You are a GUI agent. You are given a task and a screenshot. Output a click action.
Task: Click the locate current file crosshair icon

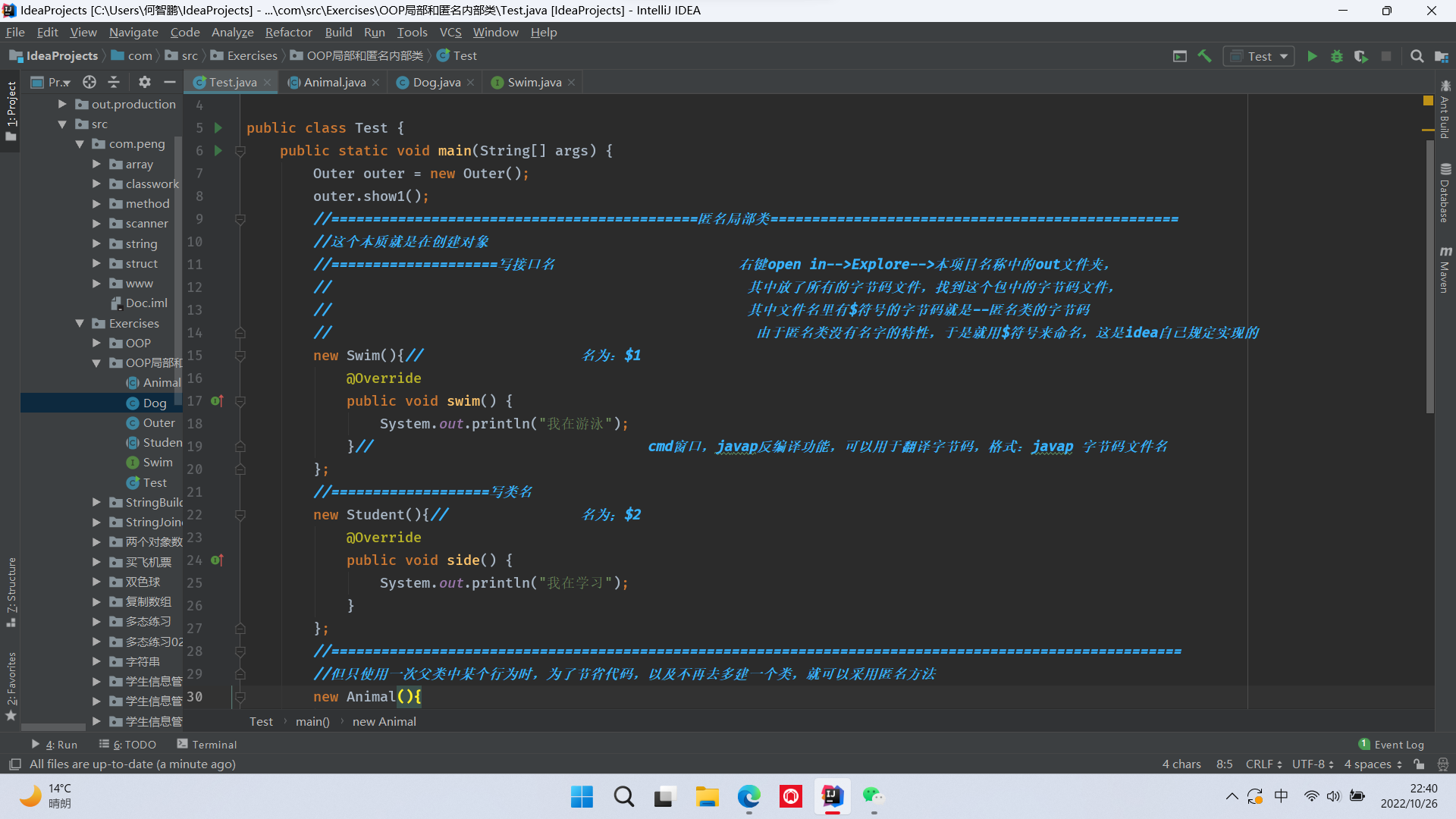(89, 82)
